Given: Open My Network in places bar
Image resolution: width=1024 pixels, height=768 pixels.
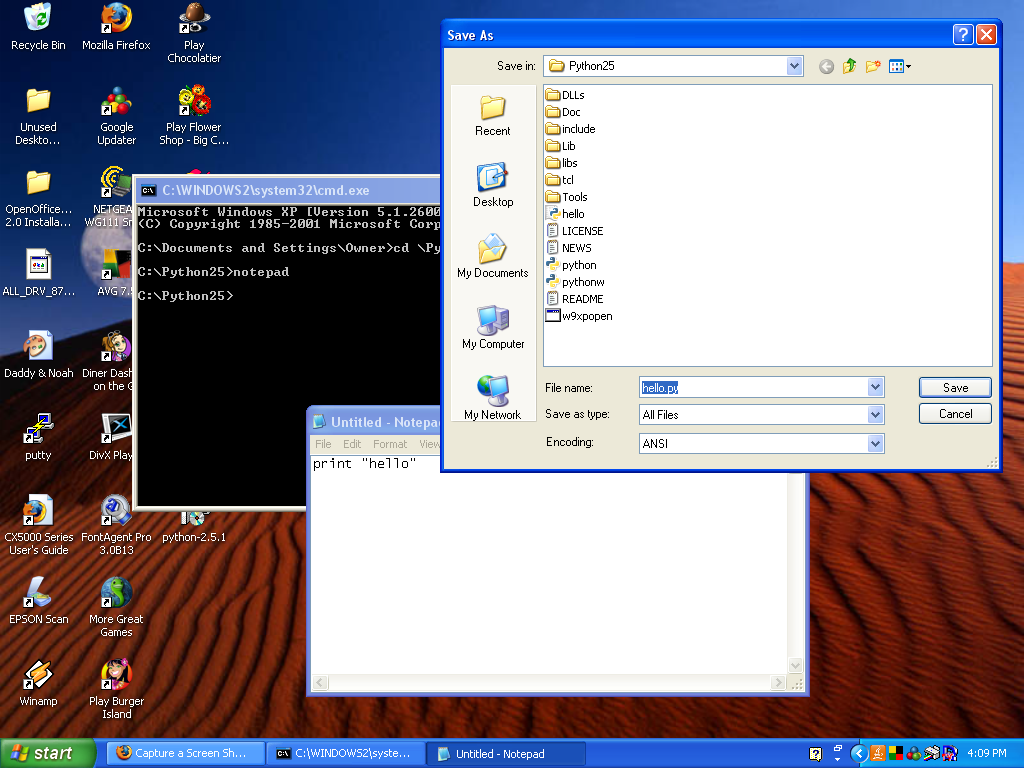Looking at the screenshot, I should 492,398.
